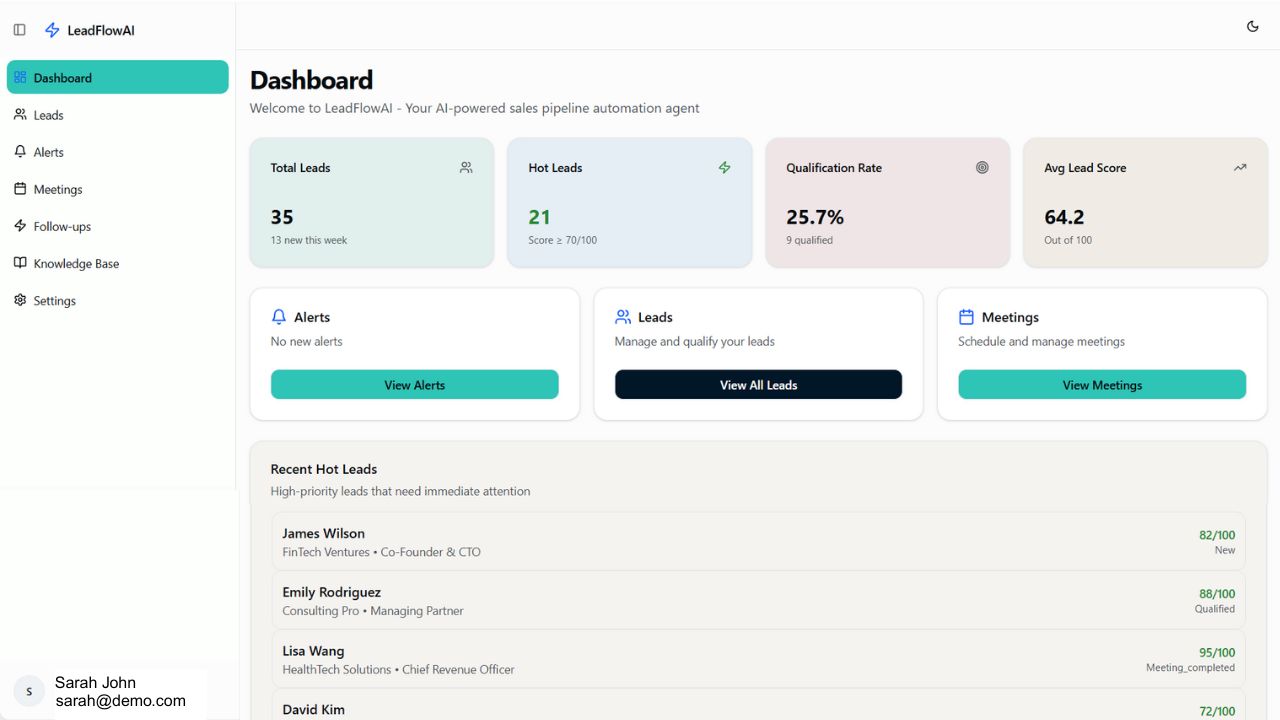Select Dashboard in the sidebar navigation
Screen dimensions: 1280x720
(x=63, y=77)
